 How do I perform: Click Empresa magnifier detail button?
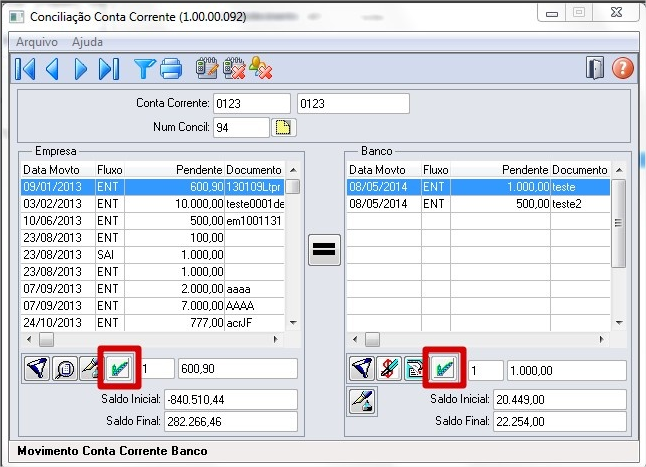click(x=65, y=369)
